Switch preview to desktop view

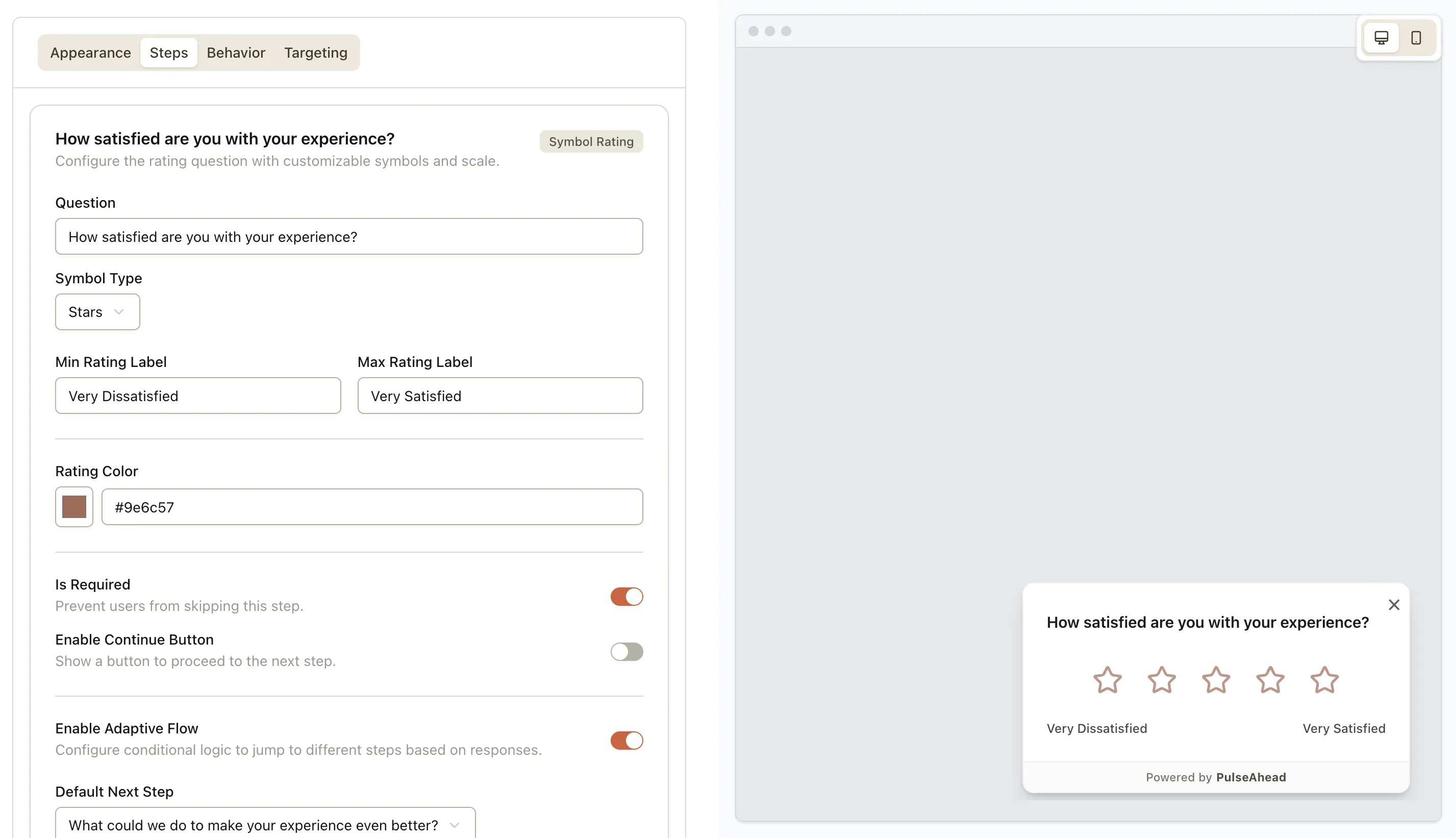(x=1381, y=38)
